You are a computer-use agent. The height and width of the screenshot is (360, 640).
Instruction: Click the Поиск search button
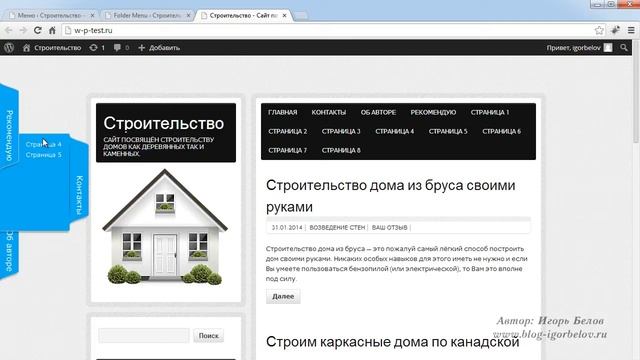point(209,336)
